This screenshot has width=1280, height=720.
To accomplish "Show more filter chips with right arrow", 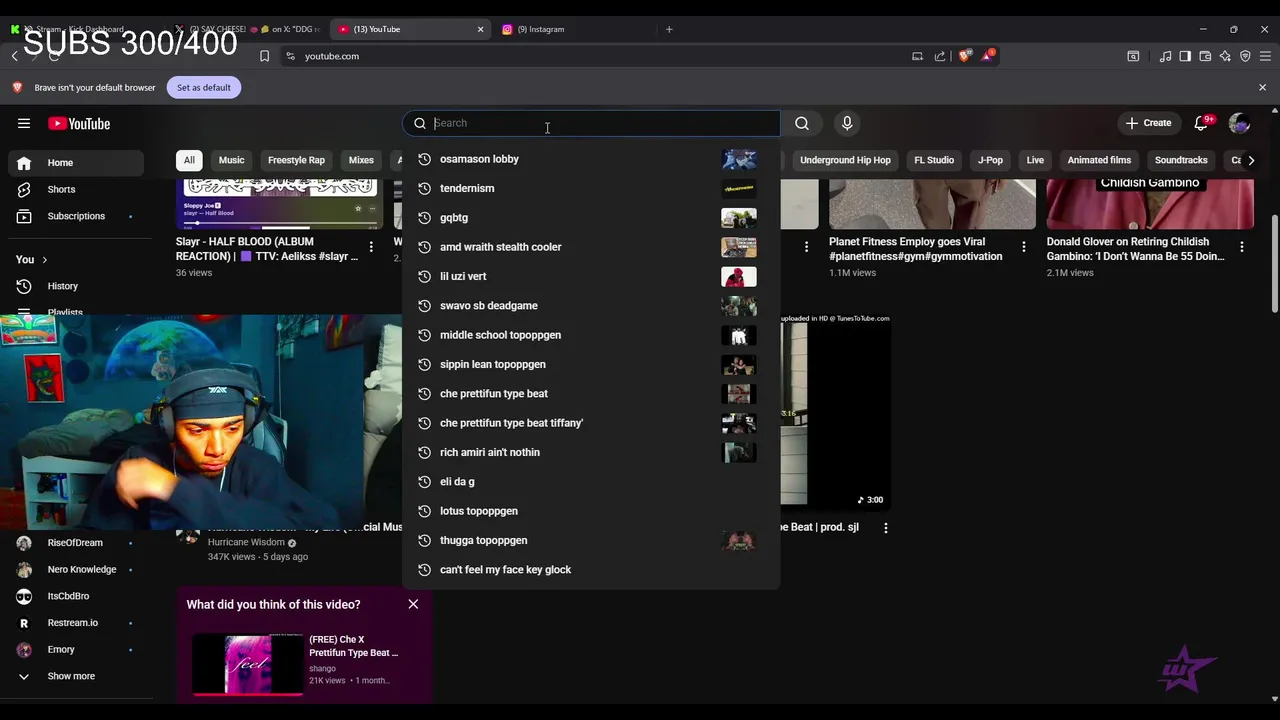I will [x=1251, y=160].
